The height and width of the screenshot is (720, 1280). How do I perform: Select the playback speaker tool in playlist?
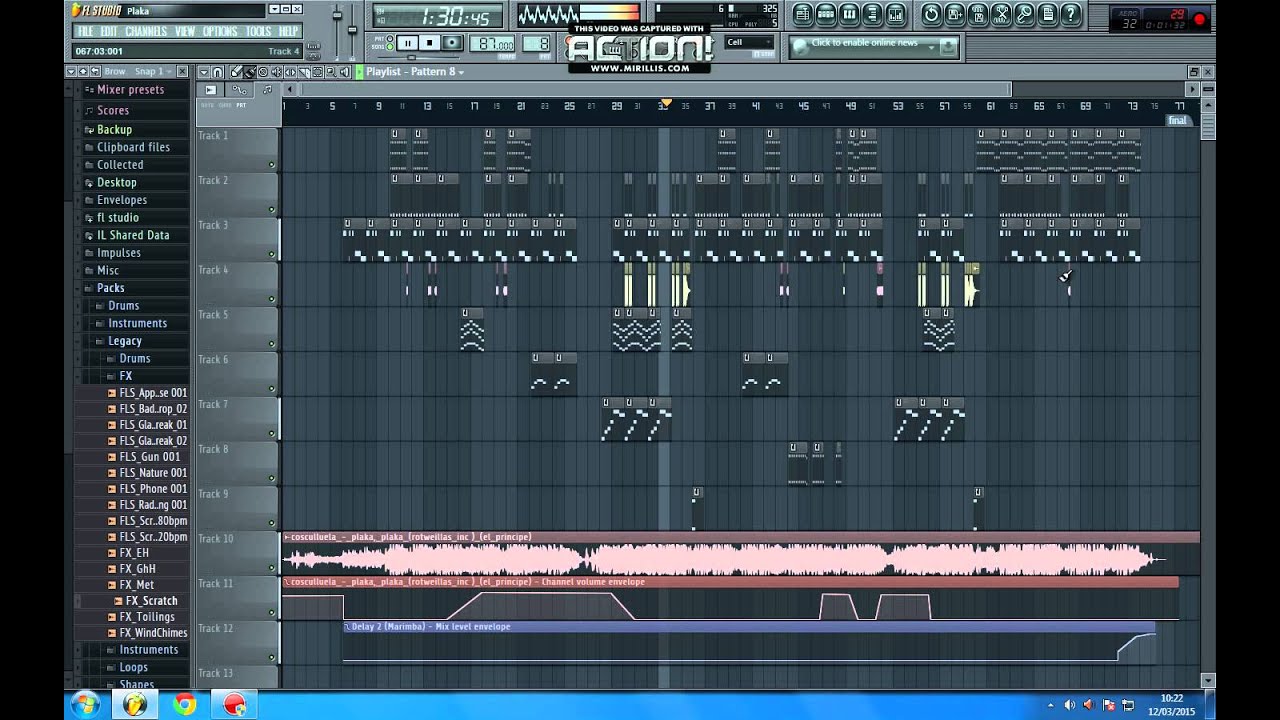pos(345,72)
